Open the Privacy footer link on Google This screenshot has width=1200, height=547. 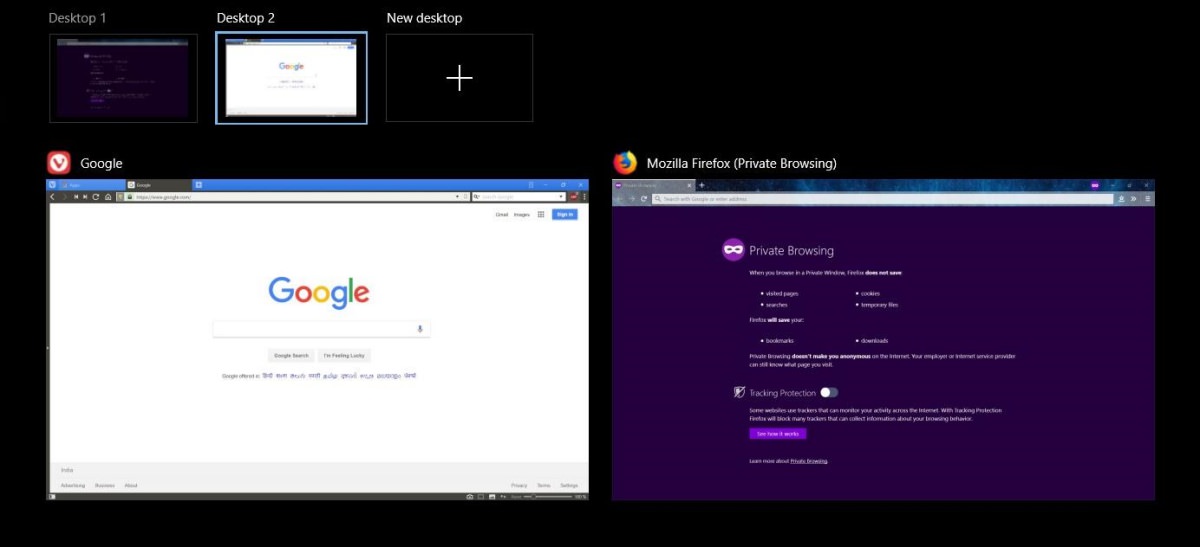point(519,485)
